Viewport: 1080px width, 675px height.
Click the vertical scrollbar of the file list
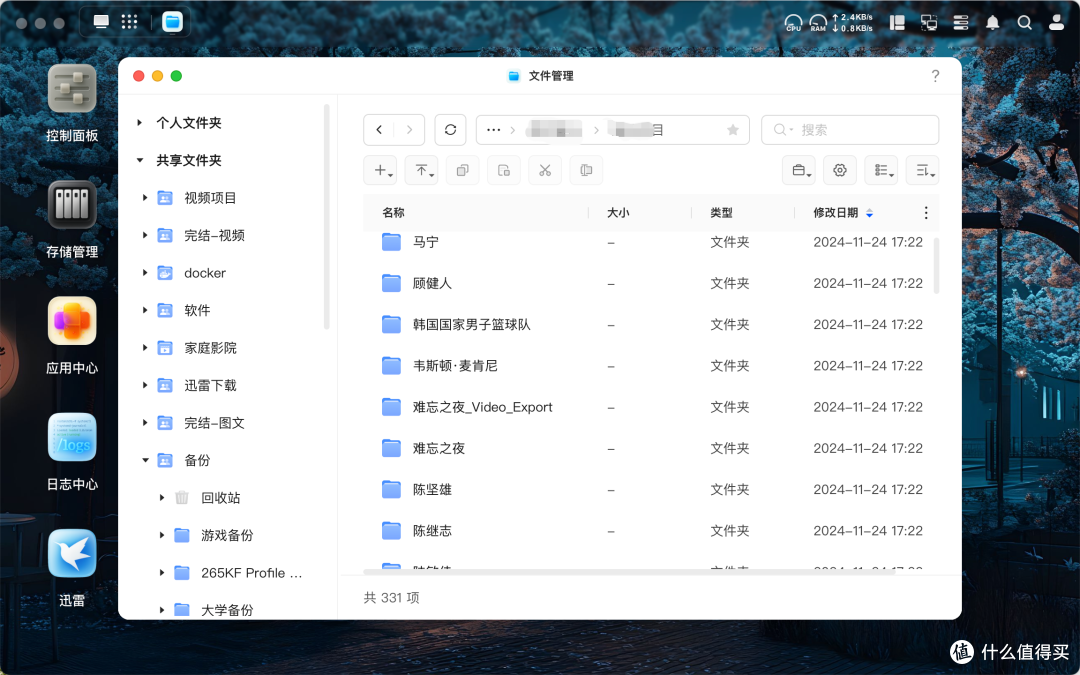tap(936, 265)
